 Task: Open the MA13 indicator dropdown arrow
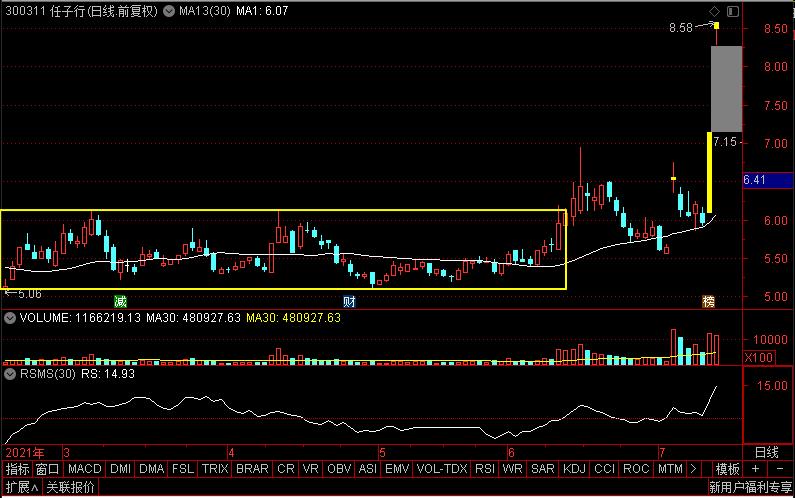tap(169, 11)
